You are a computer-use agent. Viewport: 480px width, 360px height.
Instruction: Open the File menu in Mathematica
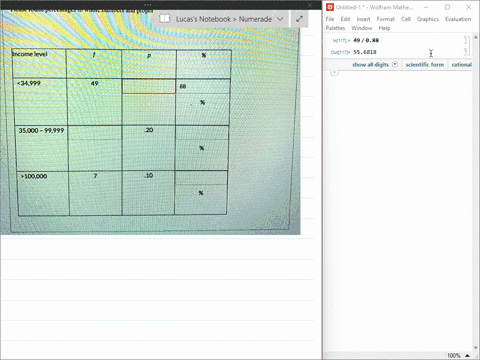[330, 19]
